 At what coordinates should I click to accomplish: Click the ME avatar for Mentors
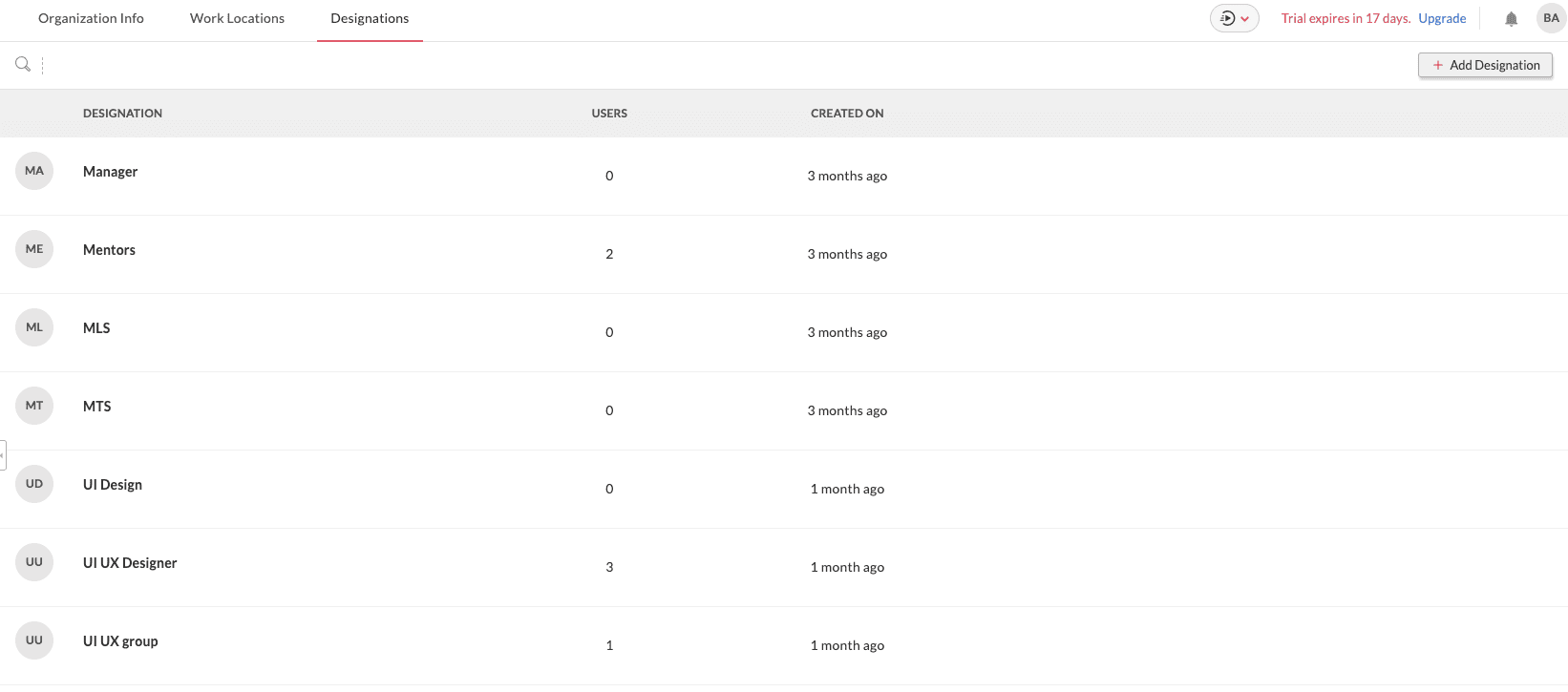tap(34, 249)
